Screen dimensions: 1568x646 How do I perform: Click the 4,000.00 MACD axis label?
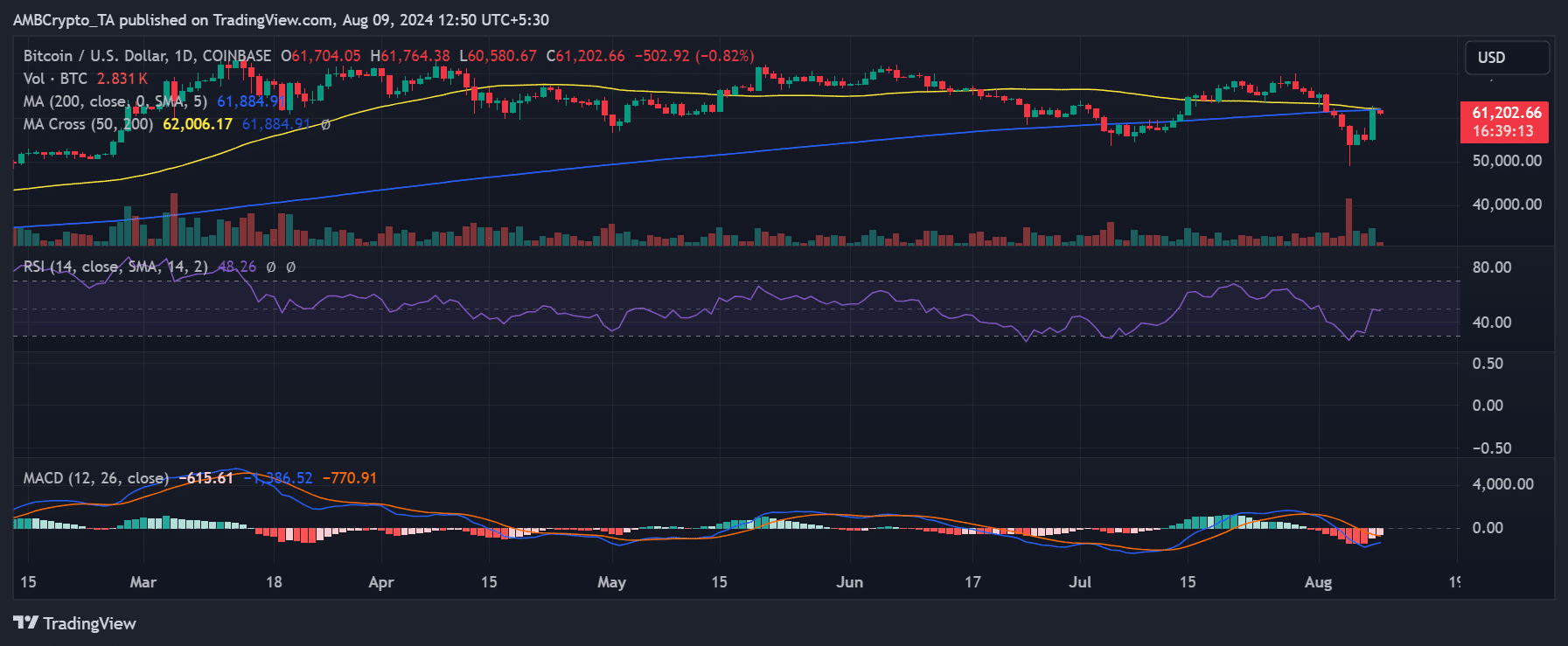tap(1502, 484)
